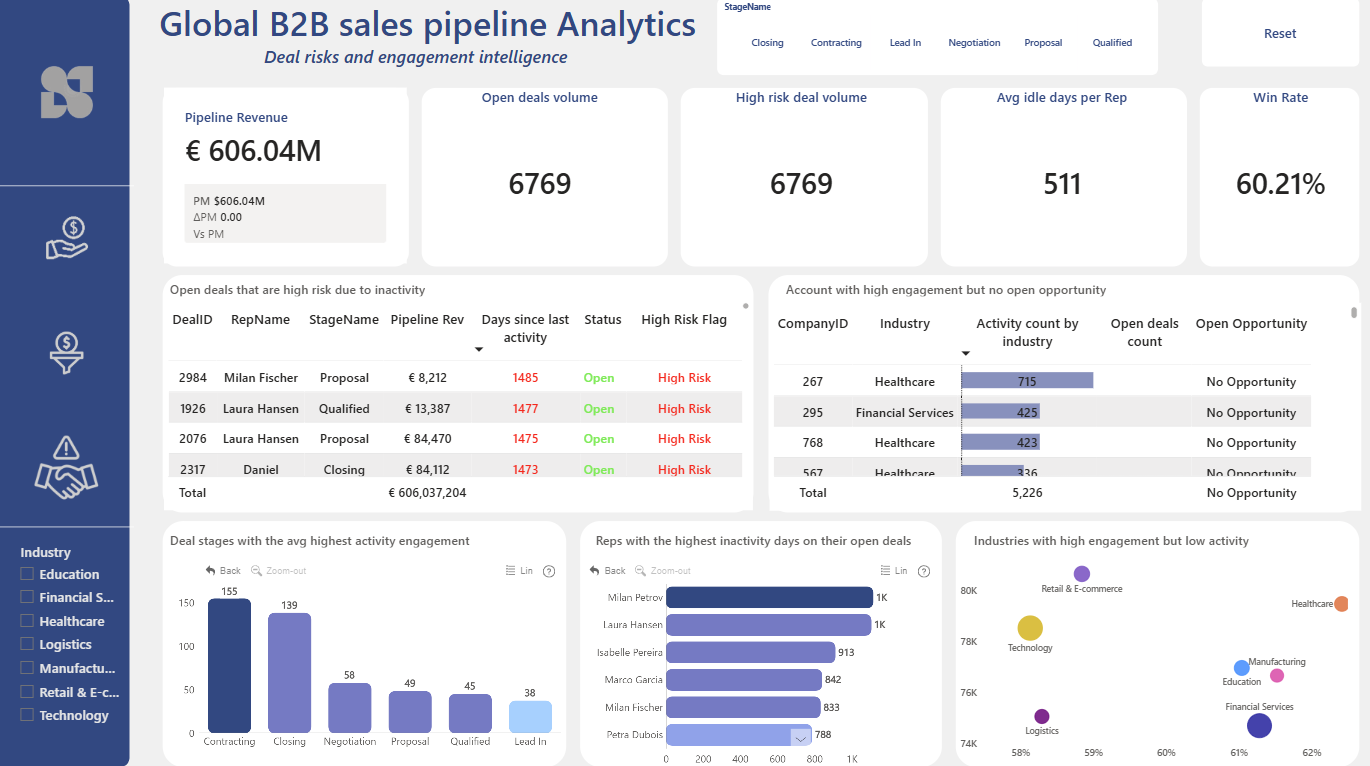Select the Closing bar in Deal stages chart
The height and width of the screenshot is (766, 1370).
click(x=289, y=672)
